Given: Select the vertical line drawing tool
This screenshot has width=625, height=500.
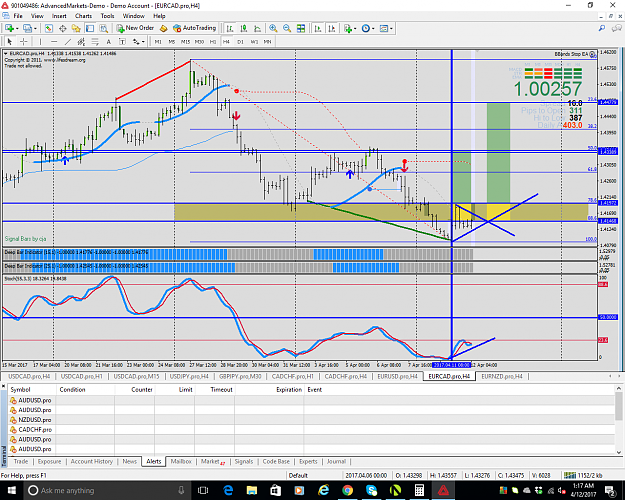Looking at the screenshot, I should click(40, 41).
